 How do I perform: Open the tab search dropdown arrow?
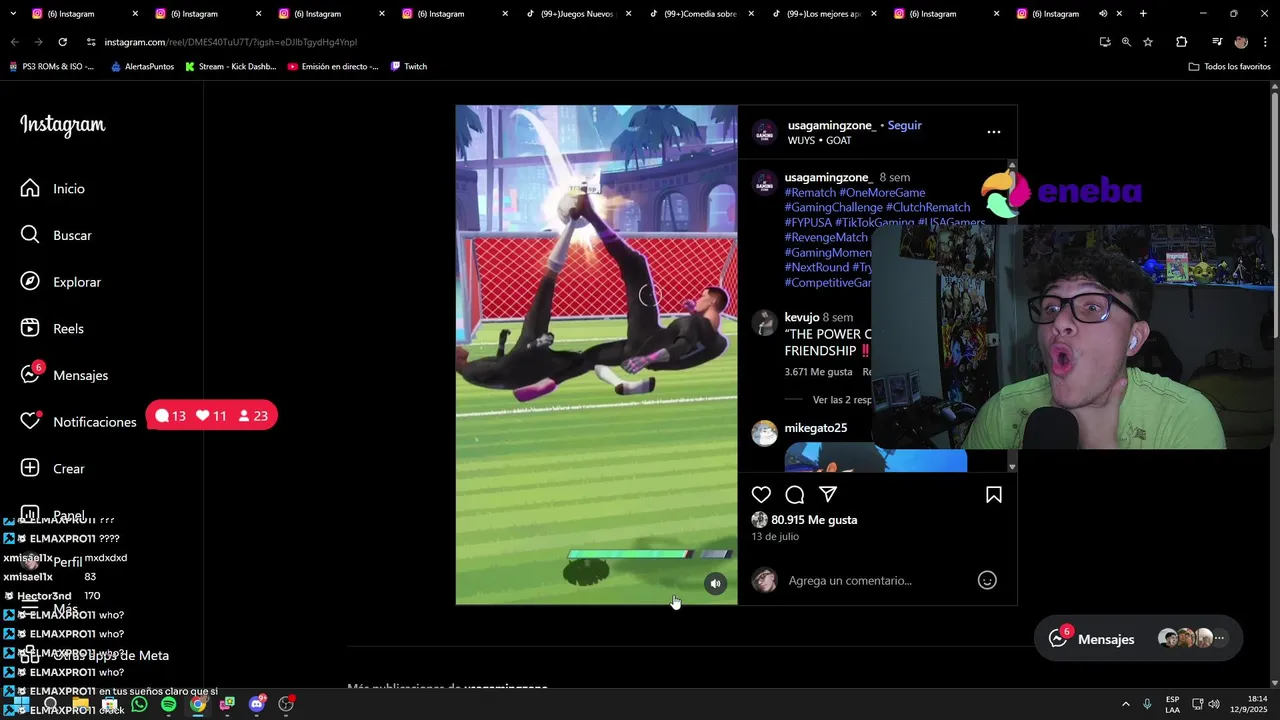click(x=13, y=14)
